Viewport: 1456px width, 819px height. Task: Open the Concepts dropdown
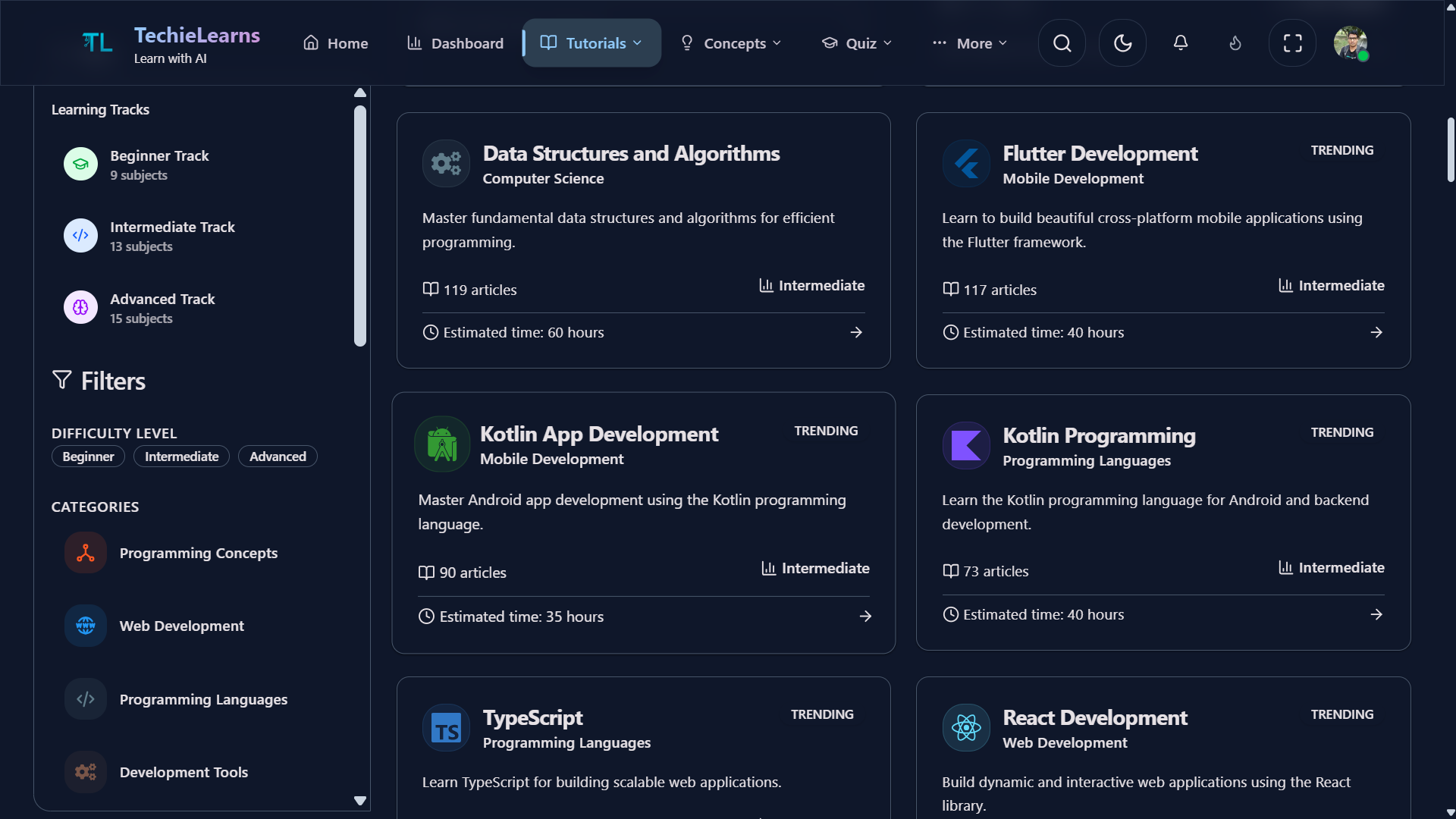[x=730, y=42]
